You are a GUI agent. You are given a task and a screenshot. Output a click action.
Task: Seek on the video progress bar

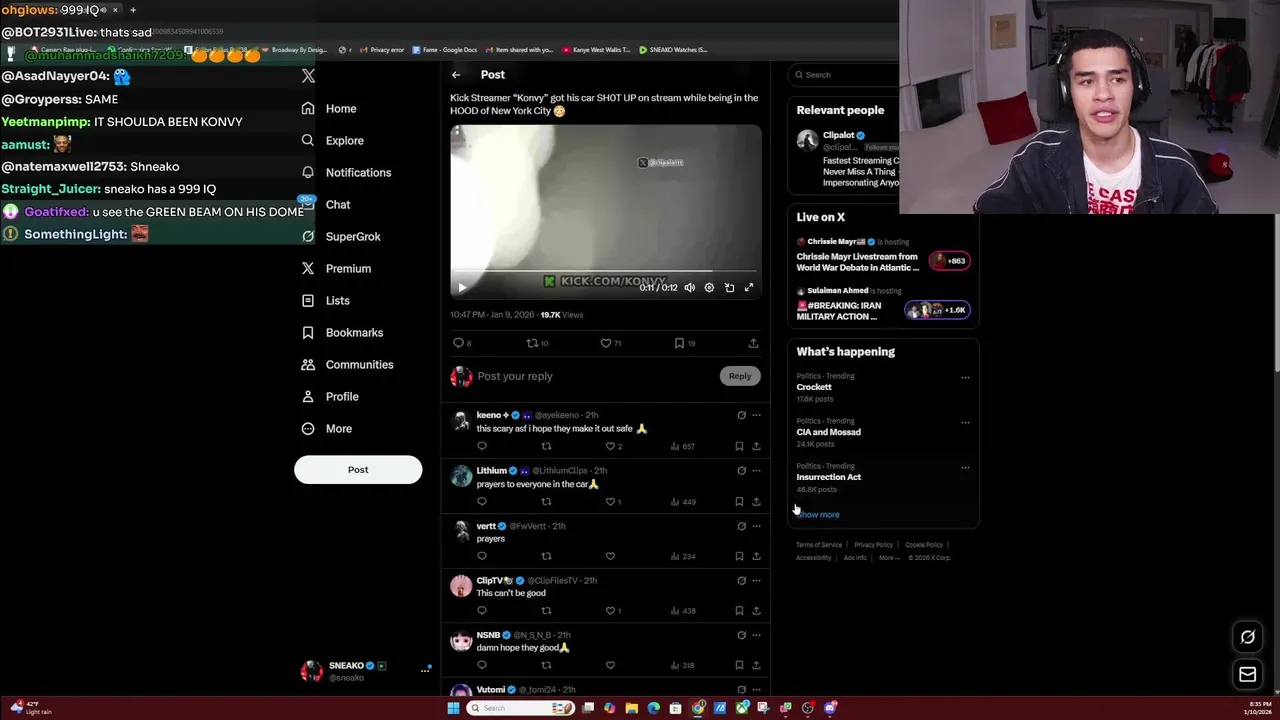tap(605, 271)
